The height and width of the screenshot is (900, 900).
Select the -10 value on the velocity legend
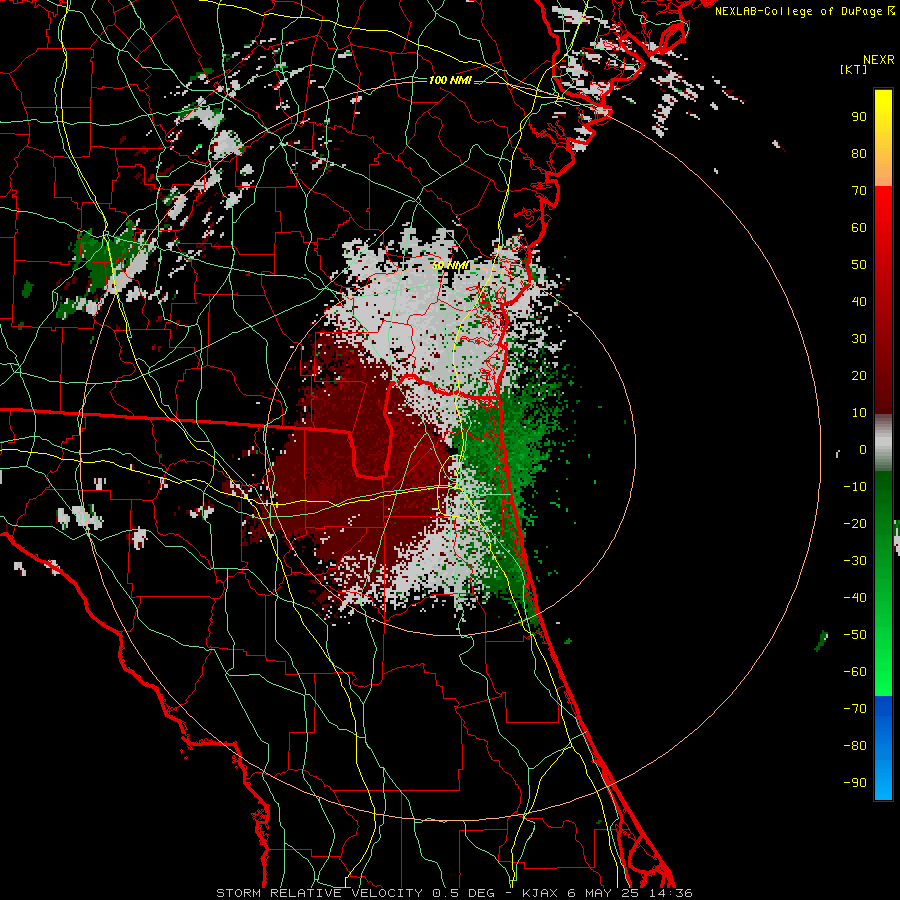(x=855, y=487)
